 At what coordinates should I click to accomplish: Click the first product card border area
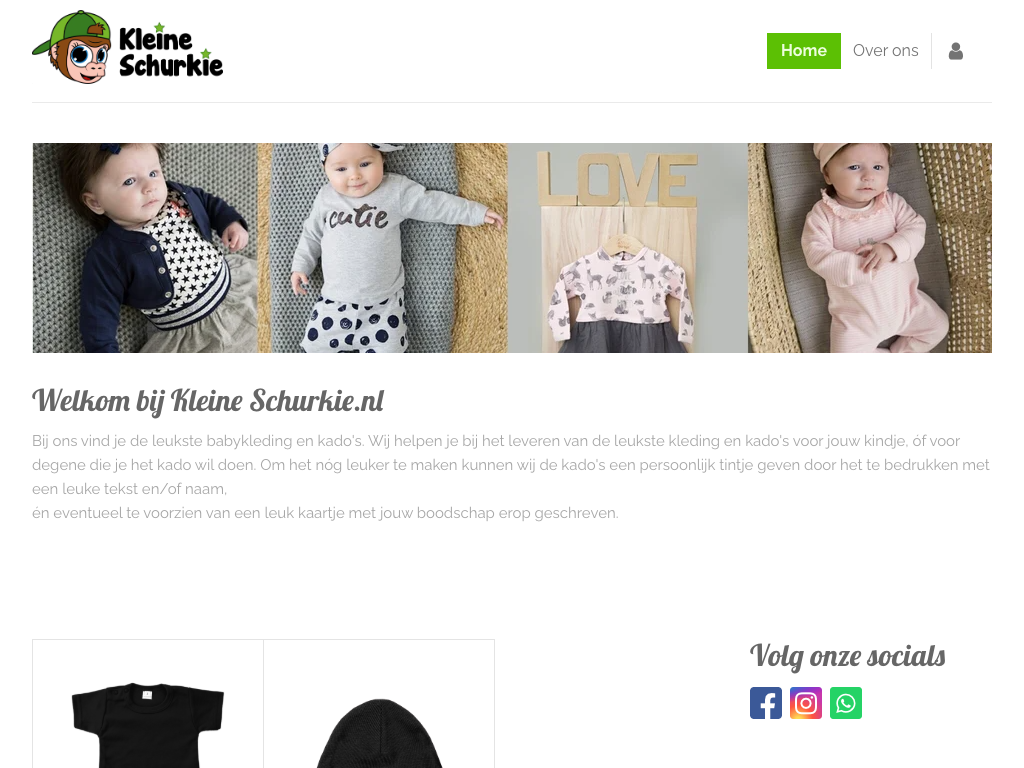(x=148, y=704)
